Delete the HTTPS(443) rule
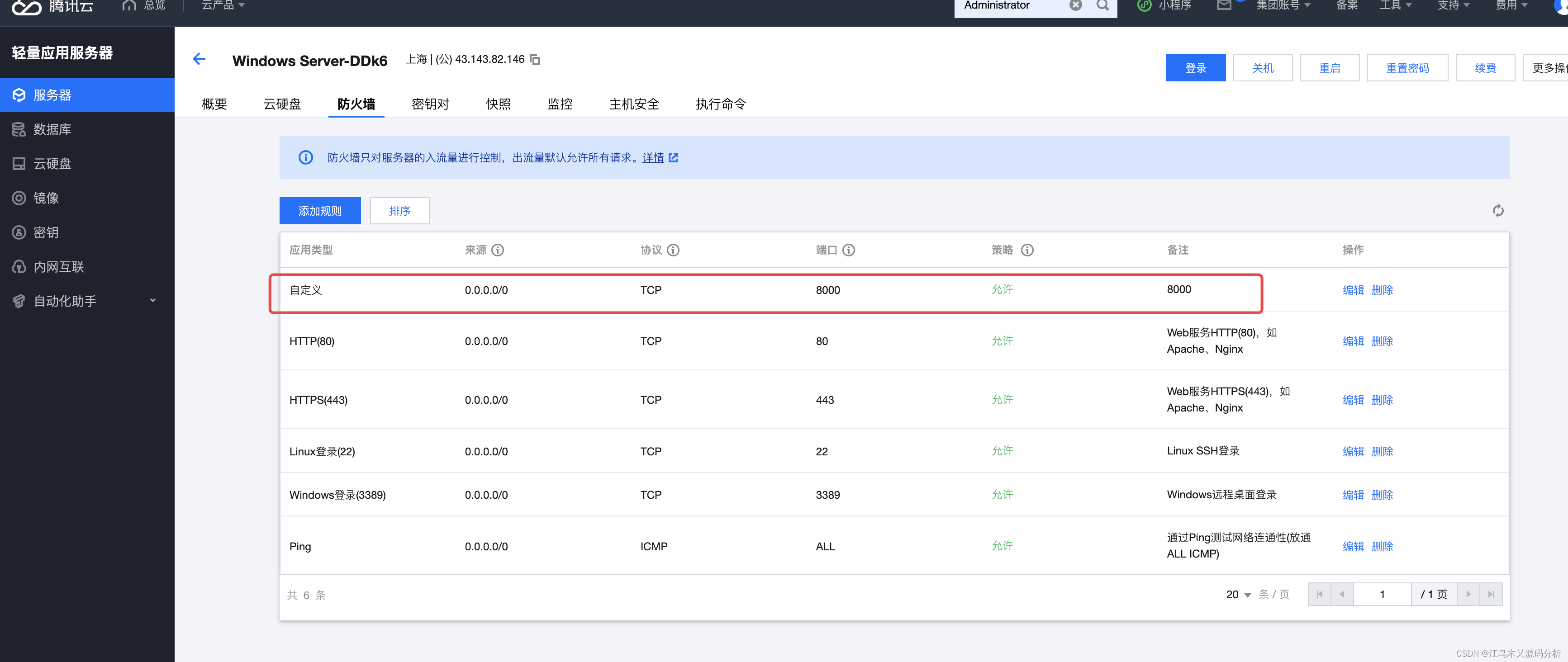This screenshot has width=1568, height=662. point(1383,400)
